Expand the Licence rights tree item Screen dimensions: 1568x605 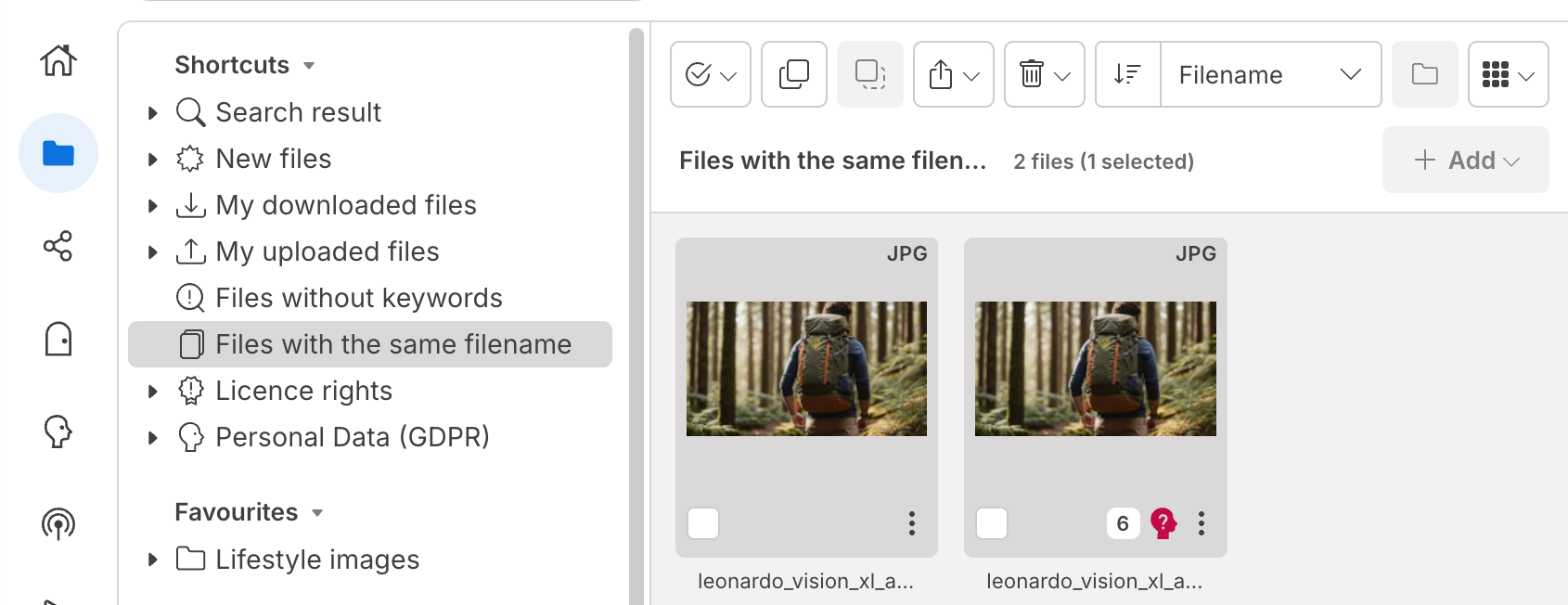(153, 392)
